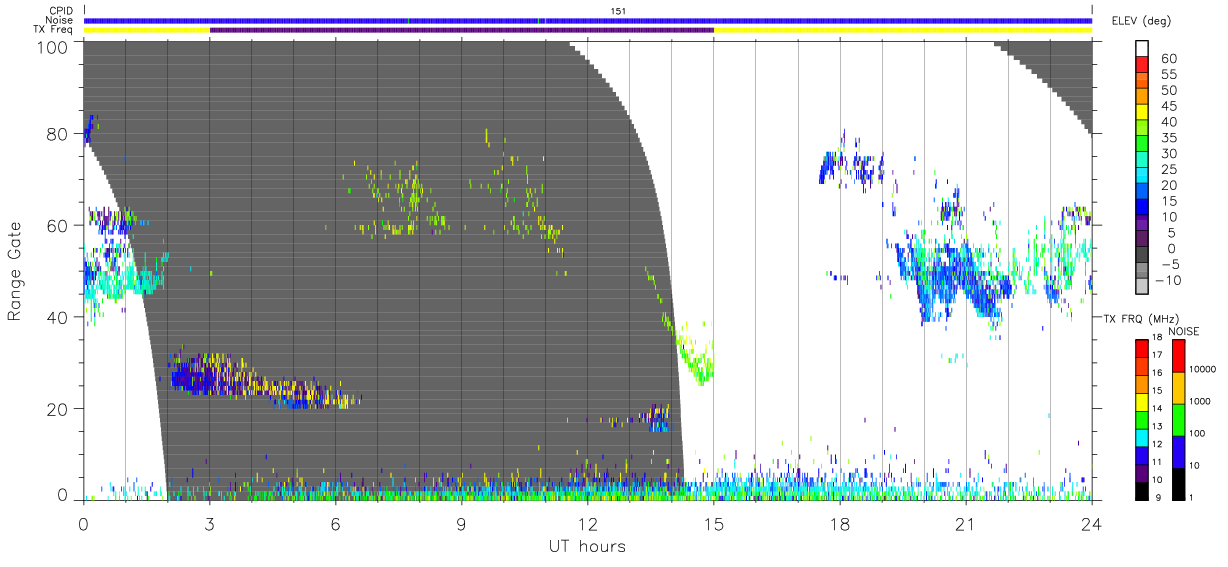Click the 'Range Gate' axis title
Image resolution: width=1228 pixels, height=567 pixels.
click(x=15, y=271)
